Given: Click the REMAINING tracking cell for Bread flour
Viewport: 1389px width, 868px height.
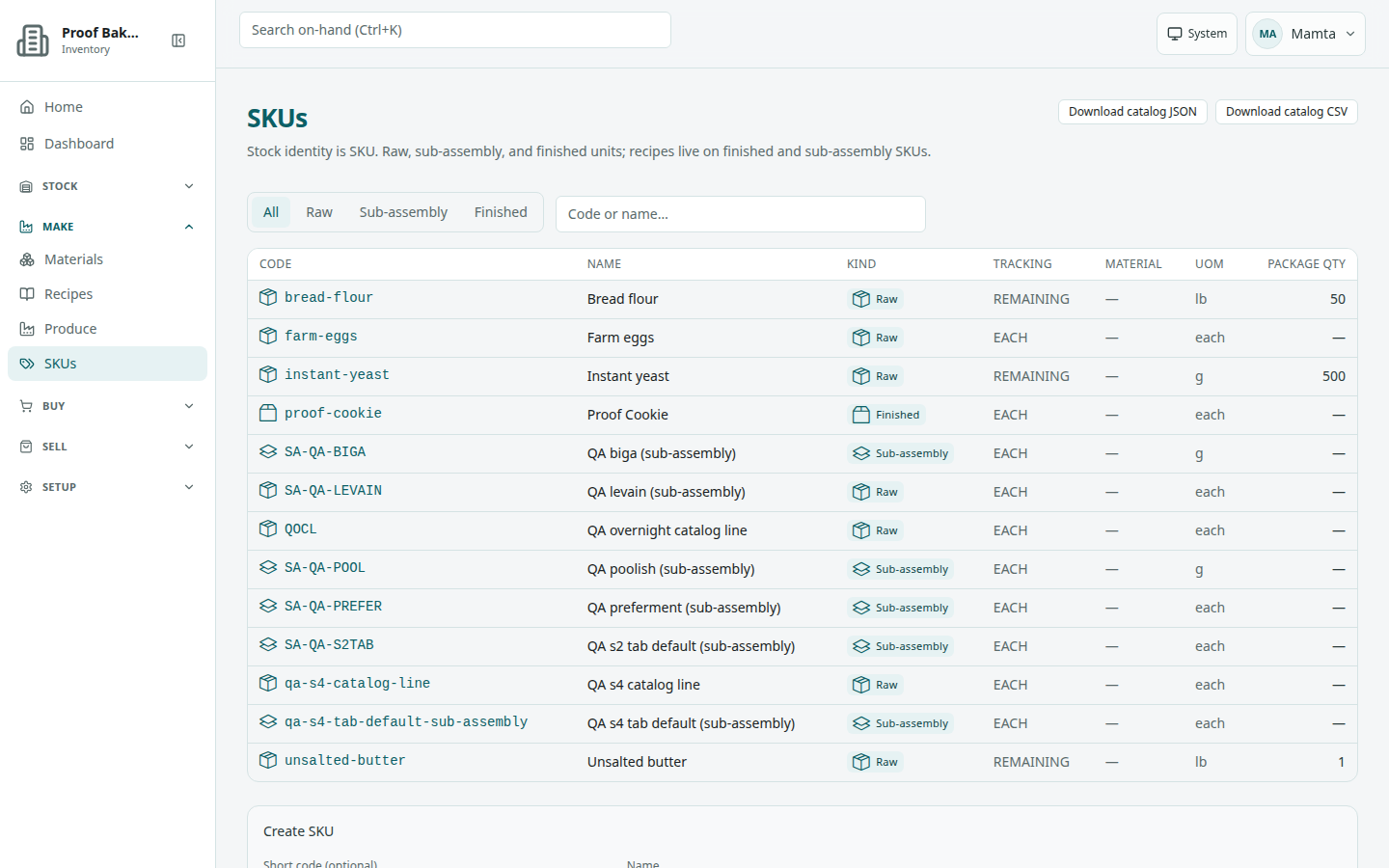Looking at the screenshot, I should pyautogui.click(x=1031, y=299).
